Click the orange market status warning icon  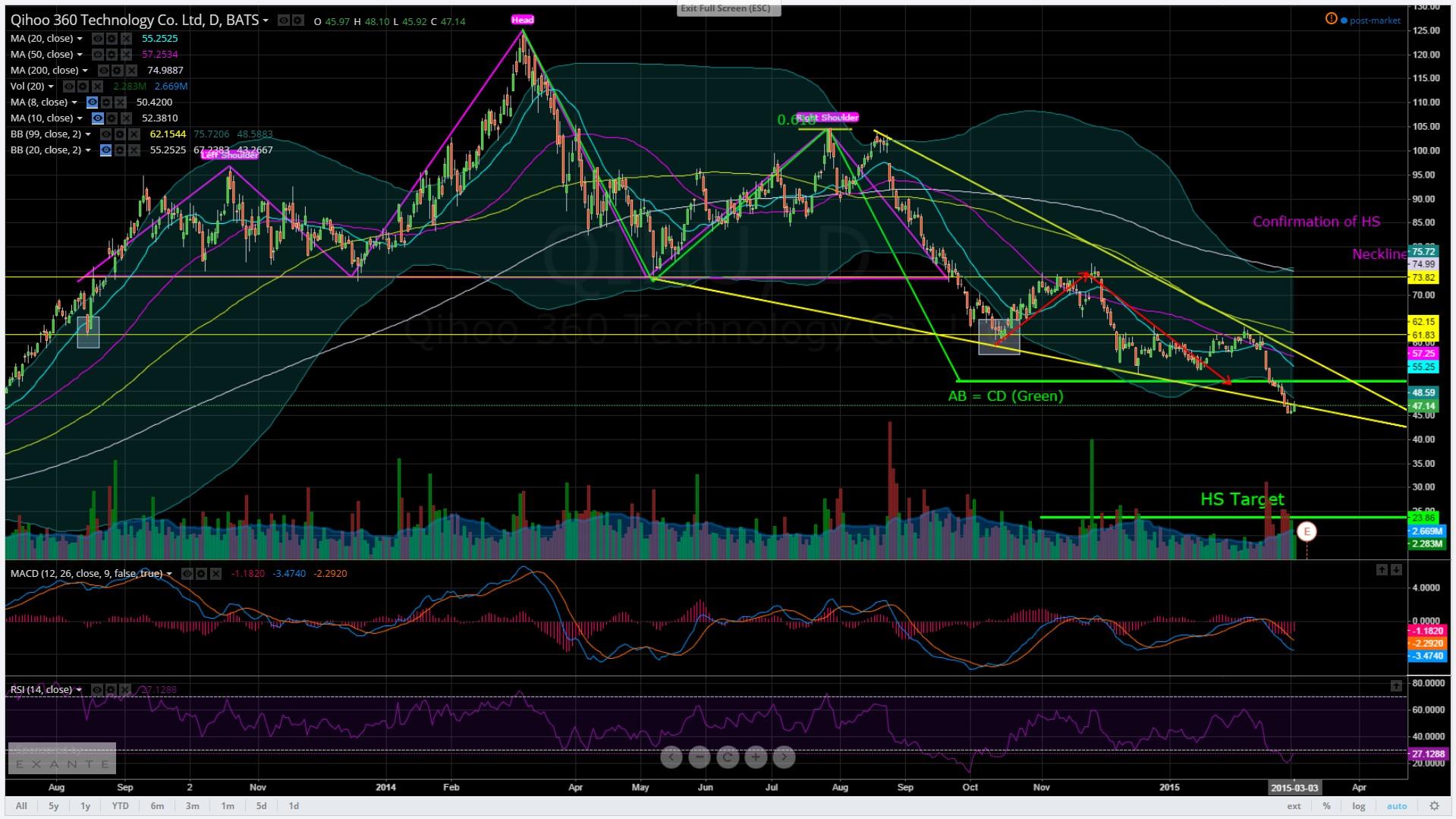pyautogui.click(x=1331, y=19)
